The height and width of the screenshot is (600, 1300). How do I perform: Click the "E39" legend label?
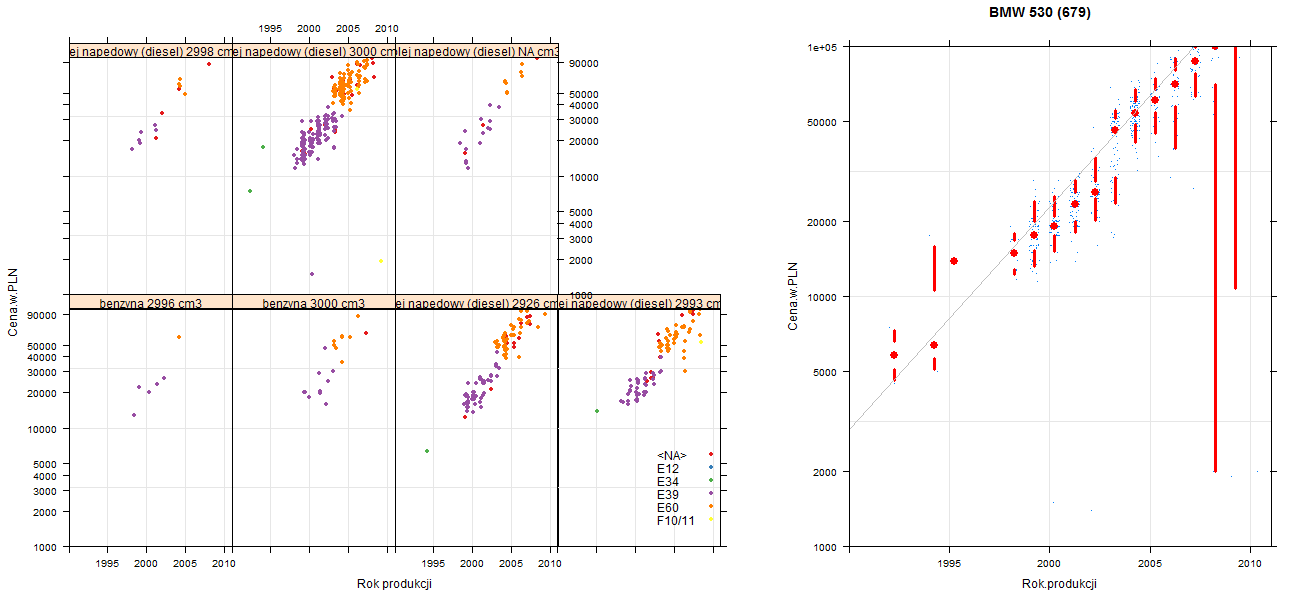click(x=668, y=495)
